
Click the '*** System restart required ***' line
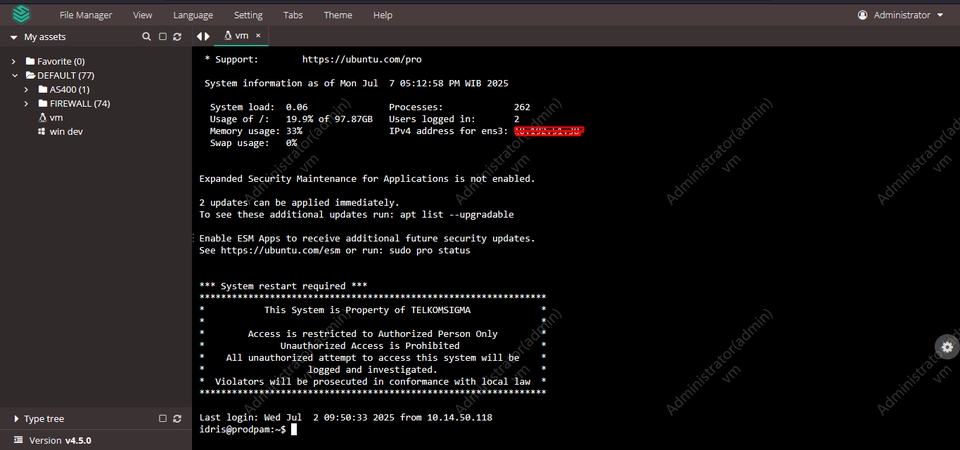283,286
